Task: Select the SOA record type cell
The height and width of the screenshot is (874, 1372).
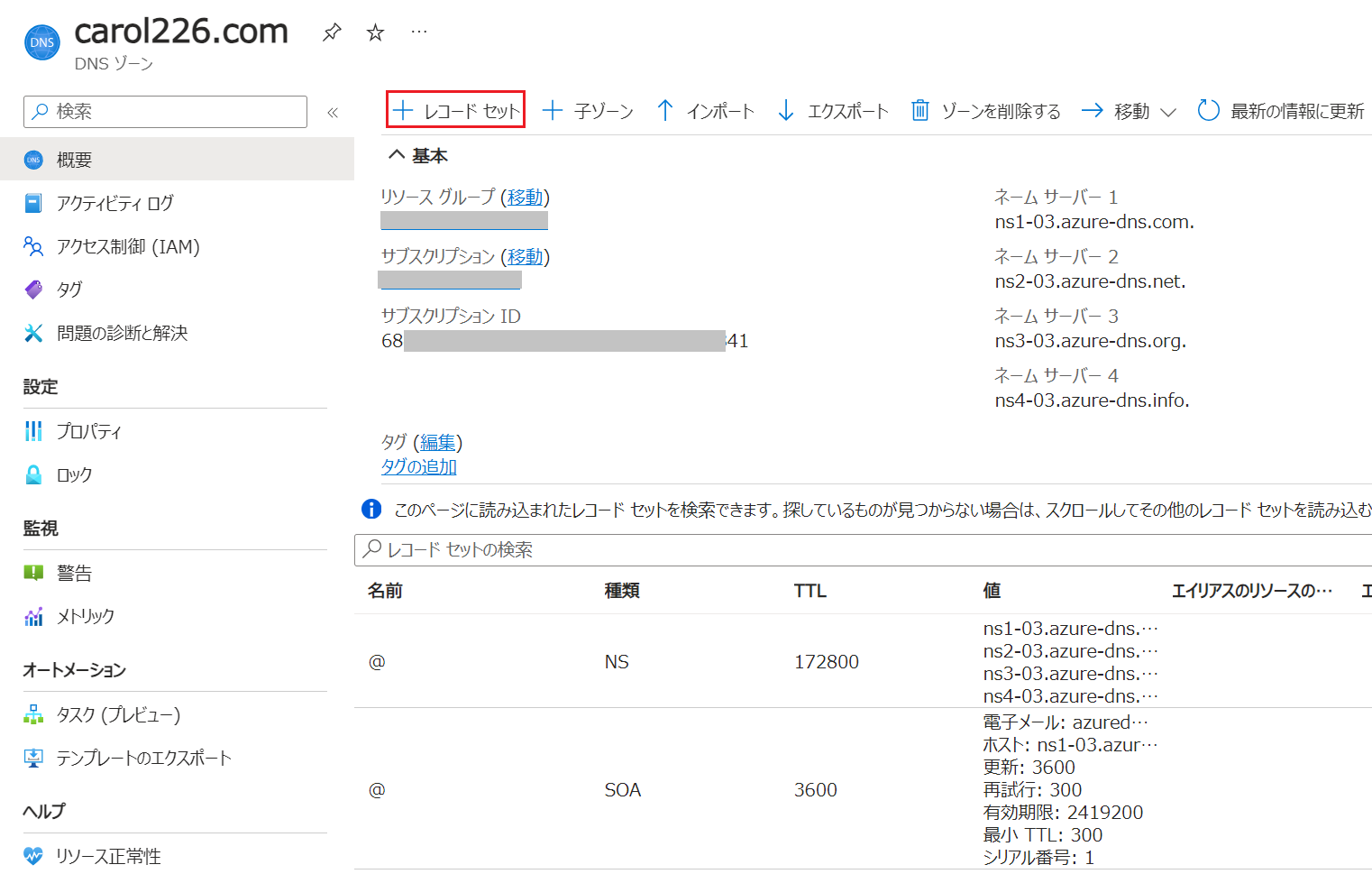Action: coord(623,790)
